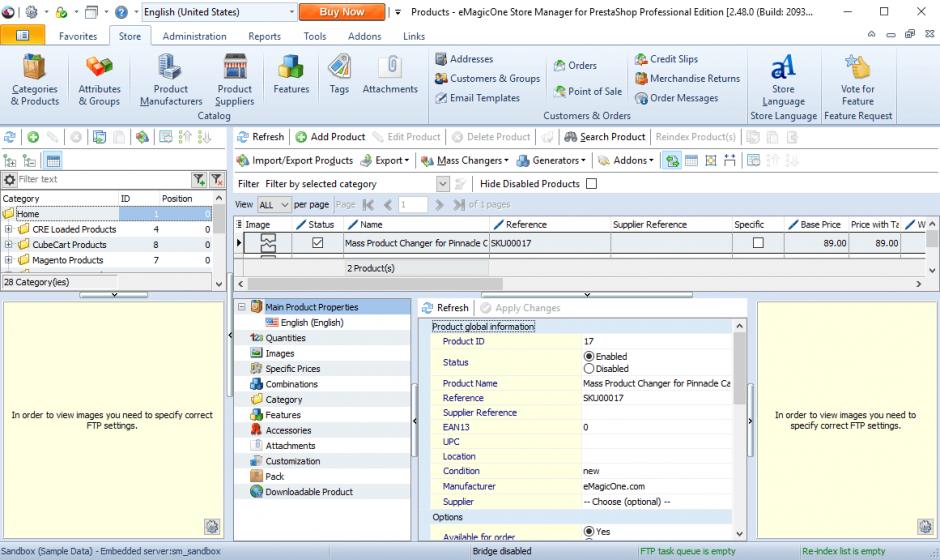The width and height of the screenshot is (940, 560).
Task: Open Mass Changers dropdown
Action: click(x=465, y=161)
